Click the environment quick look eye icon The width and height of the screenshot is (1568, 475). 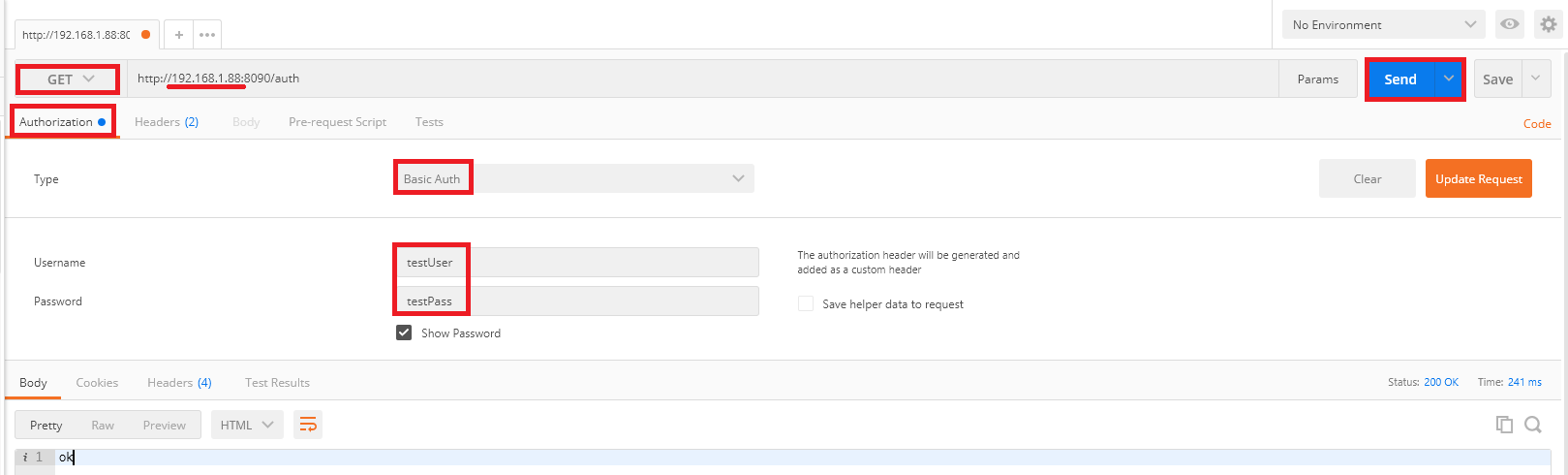click(1509, 24)
